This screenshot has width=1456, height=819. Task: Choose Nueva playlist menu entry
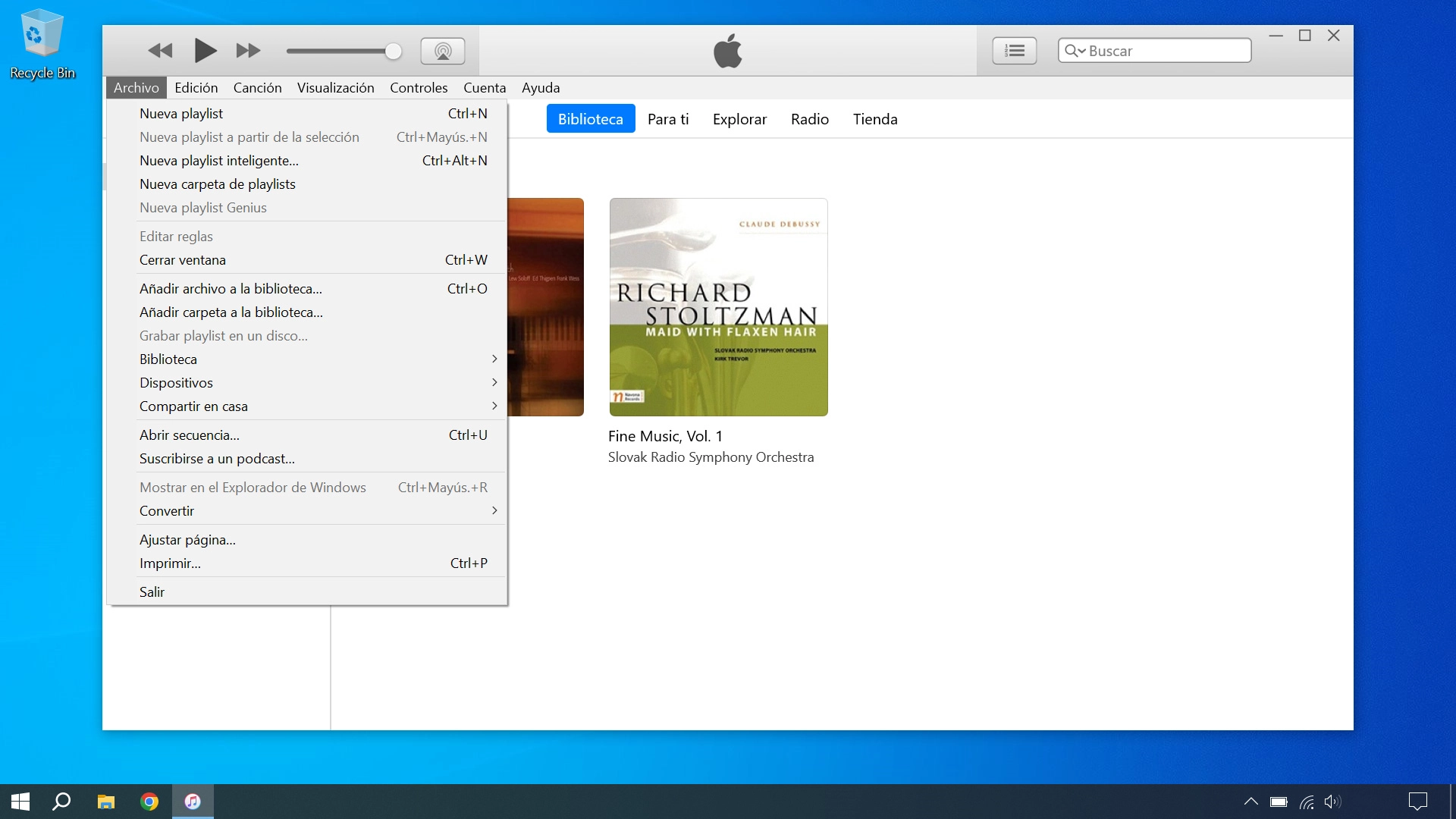(181, 114)
